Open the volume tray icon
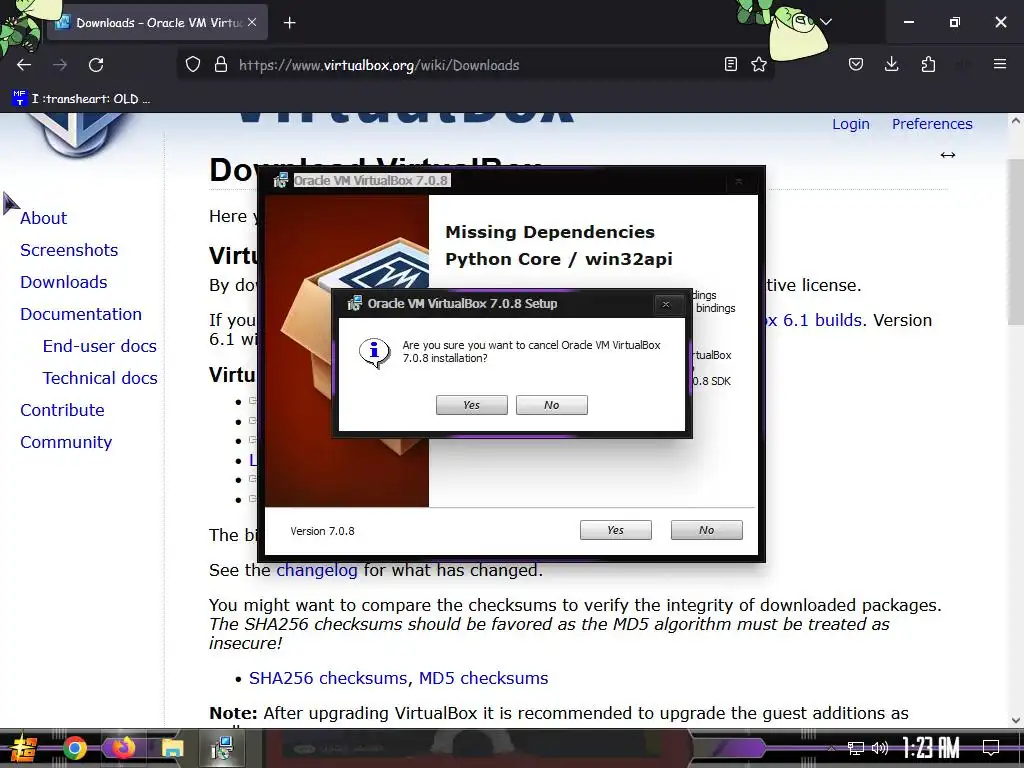 tap(880, 748)
